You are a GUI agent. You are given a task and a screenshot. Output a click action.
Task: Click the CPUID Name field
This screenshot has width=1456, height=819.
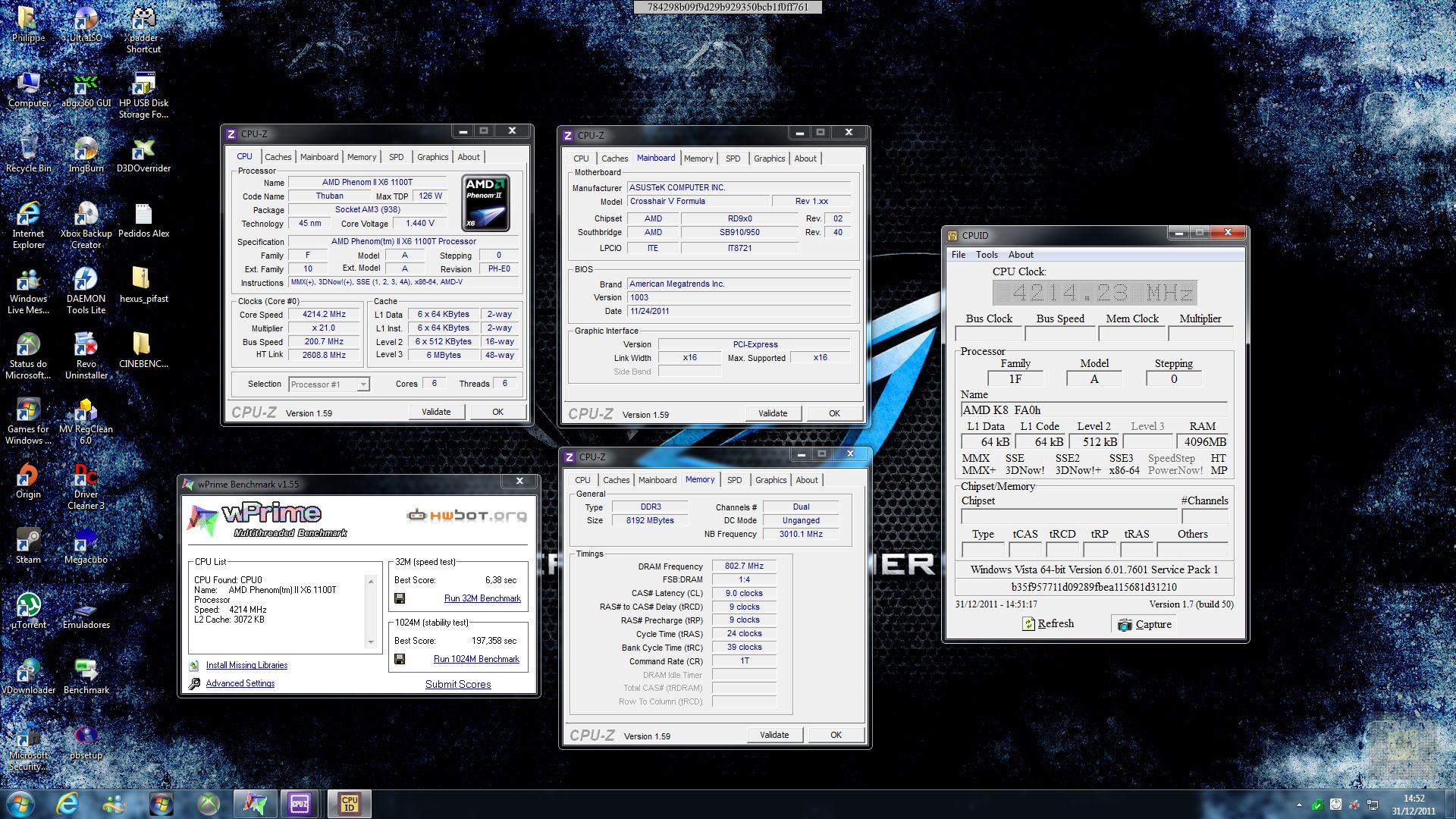[1094, 410]
